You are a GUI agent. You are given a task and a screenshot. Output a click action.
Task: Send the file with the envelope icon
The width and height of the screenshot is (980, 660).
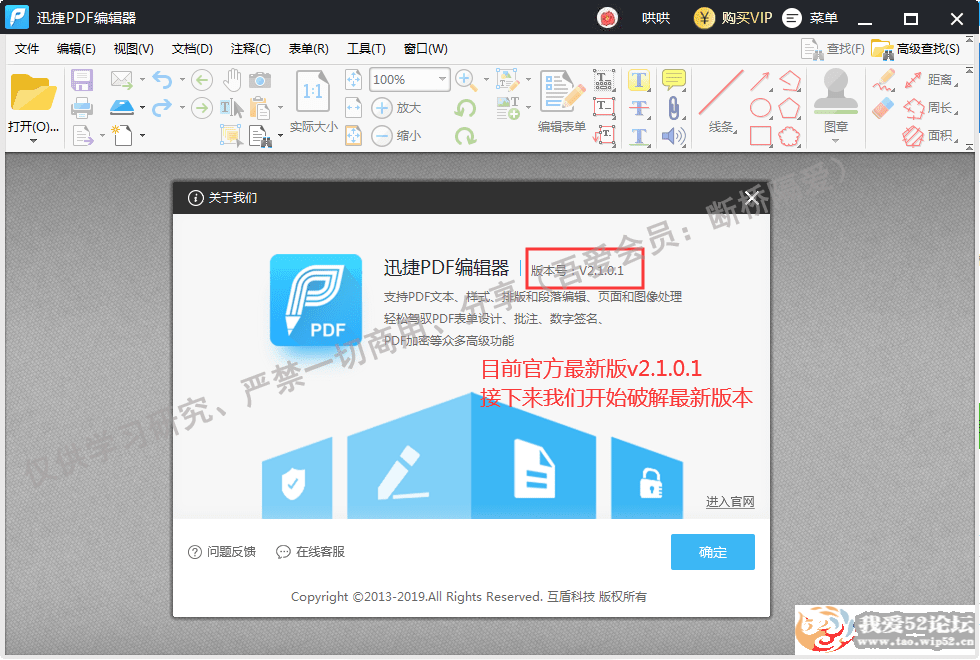pyautogui.click(x=122, y=80)
